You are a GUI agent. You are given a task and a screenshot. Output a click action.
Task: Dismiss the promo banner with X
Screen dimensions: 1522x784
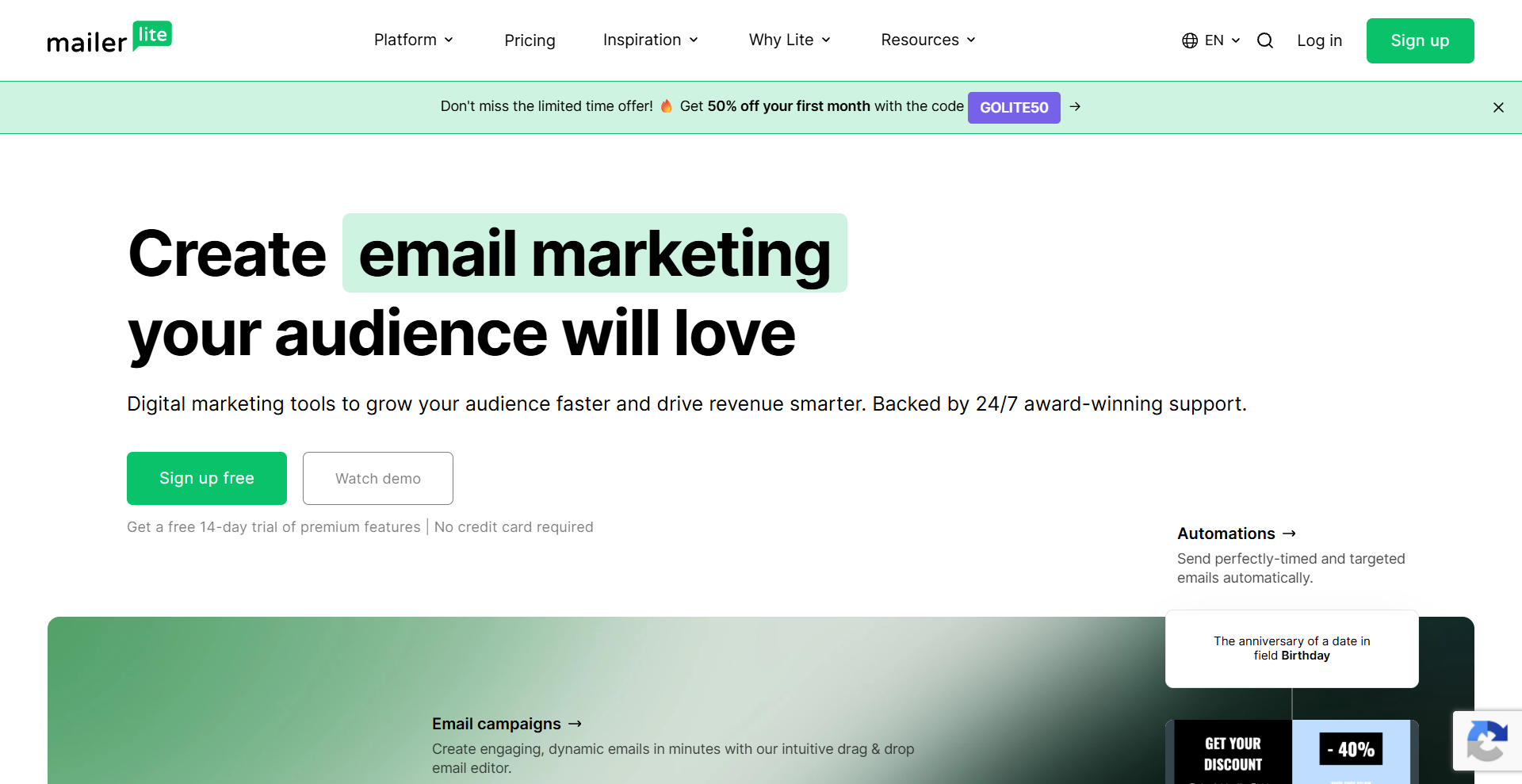pyautogui.click(x=1498, y=108)
